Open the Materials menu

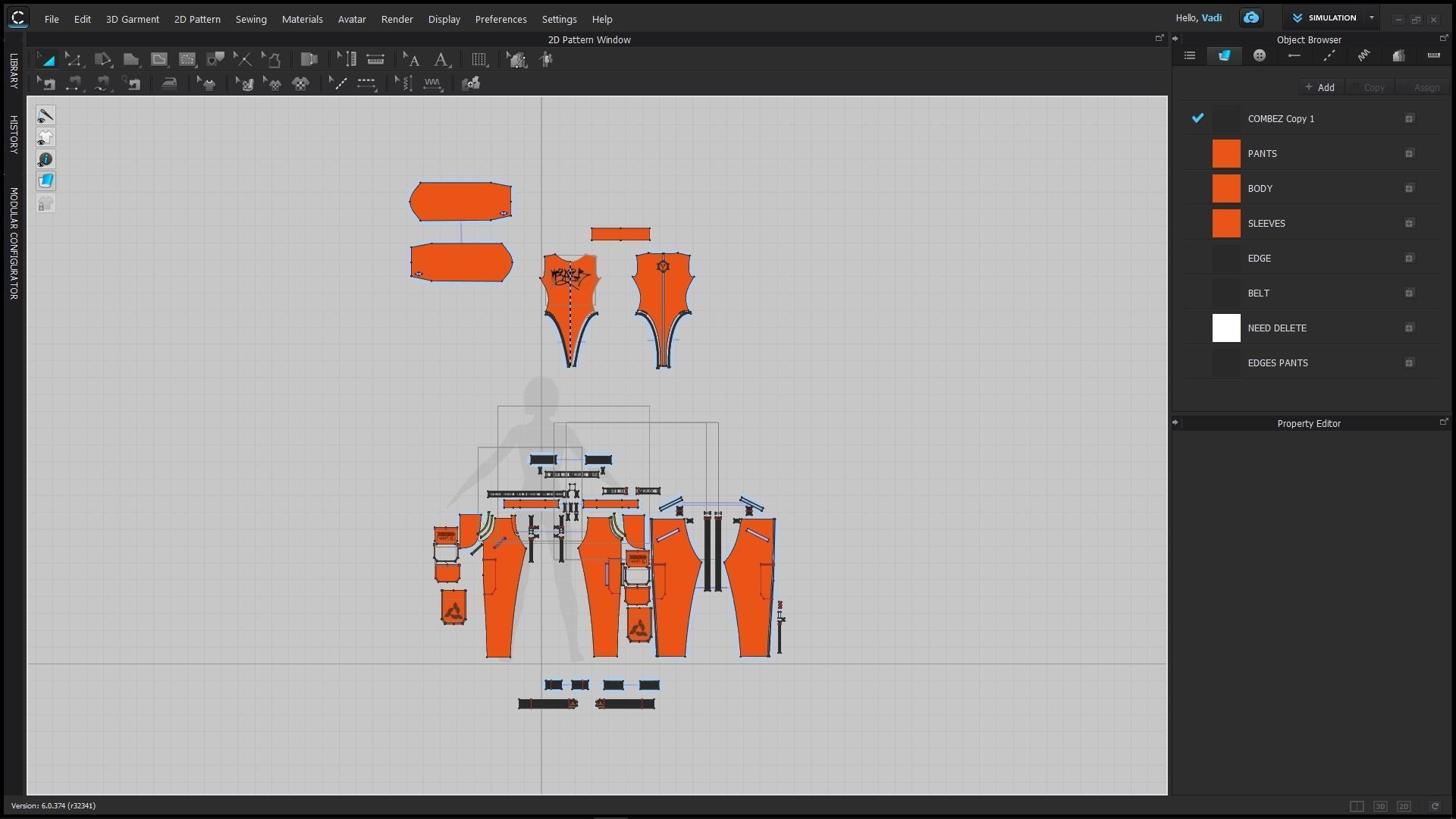click(302, 19)
